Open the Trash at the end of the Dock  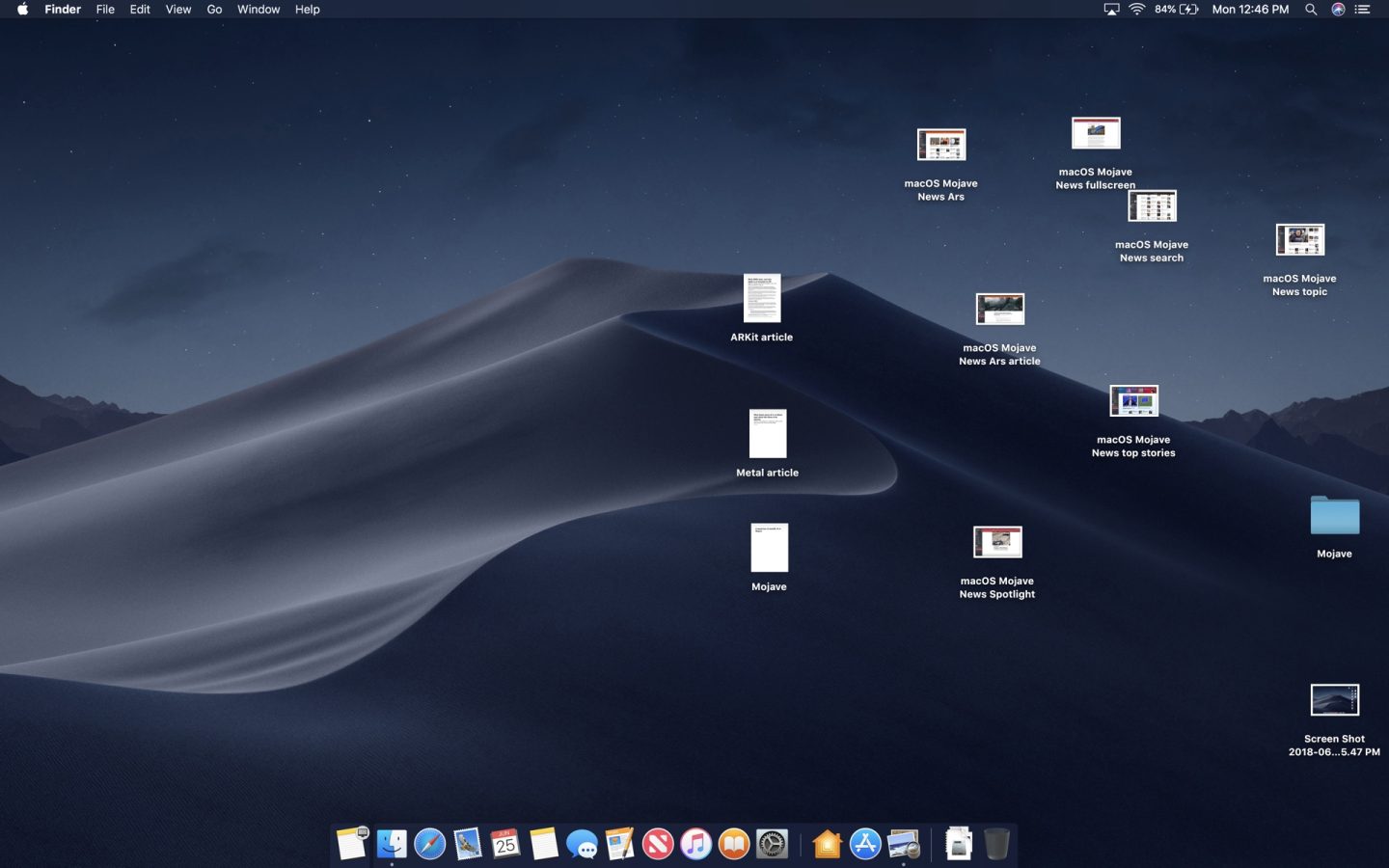994,844
